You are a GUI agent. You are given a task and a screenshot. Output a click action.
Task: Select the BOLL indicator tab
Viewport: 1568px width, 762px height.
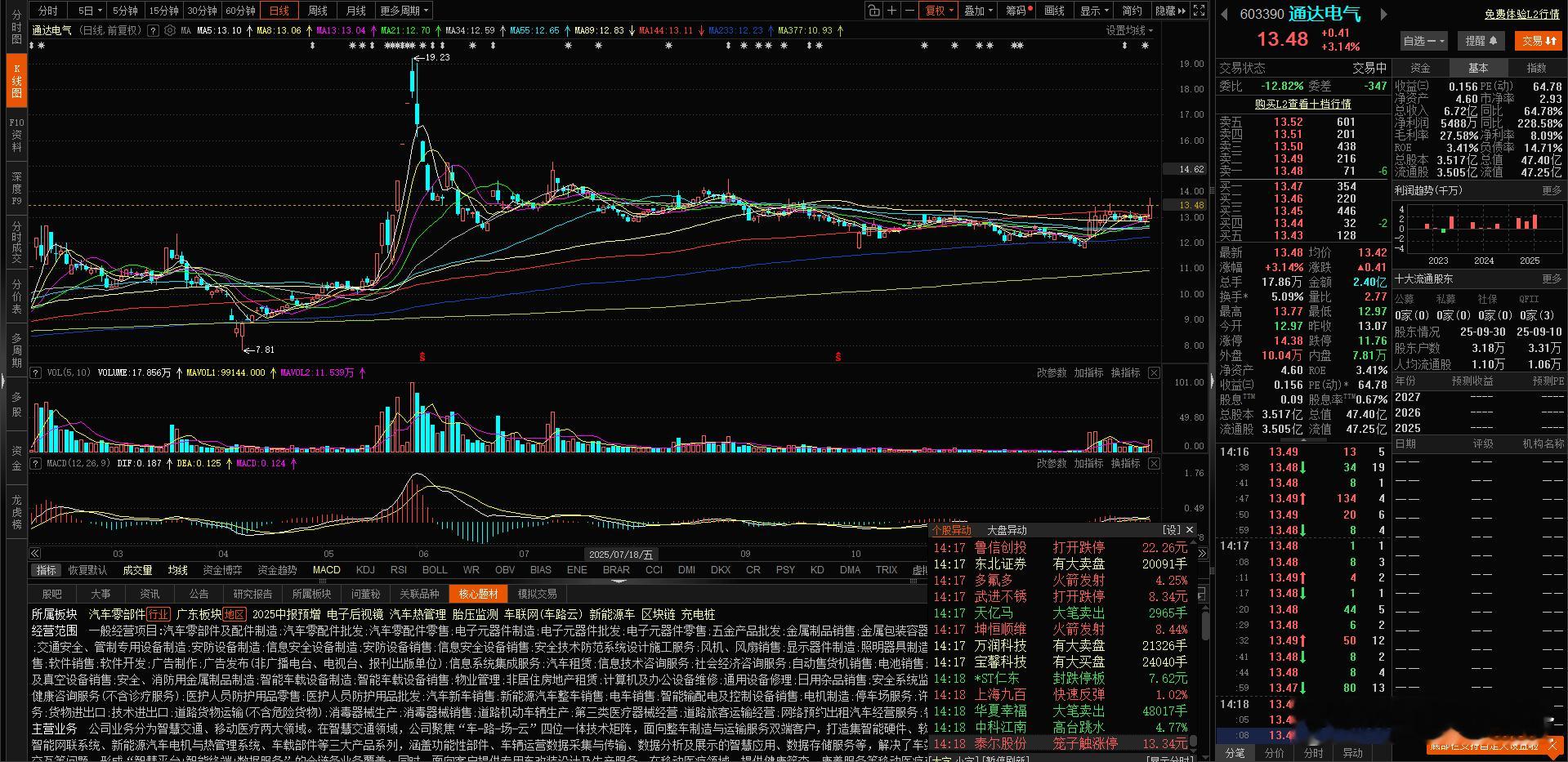(x=435, y=570)
